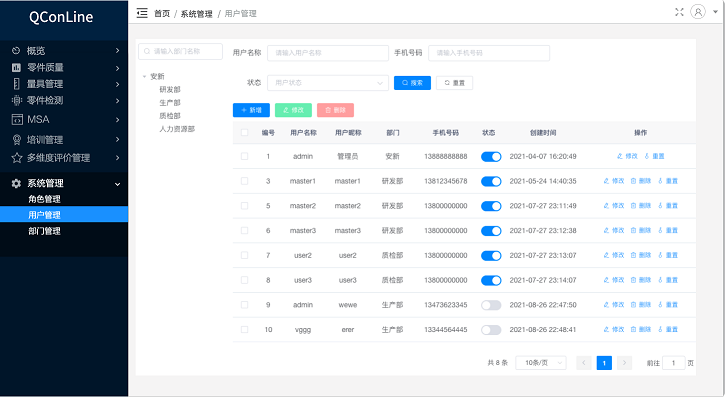The height and width of the screenshot is (399, 725).
Task: Select 人力资源部 in department tree
Action: point(177,129)
